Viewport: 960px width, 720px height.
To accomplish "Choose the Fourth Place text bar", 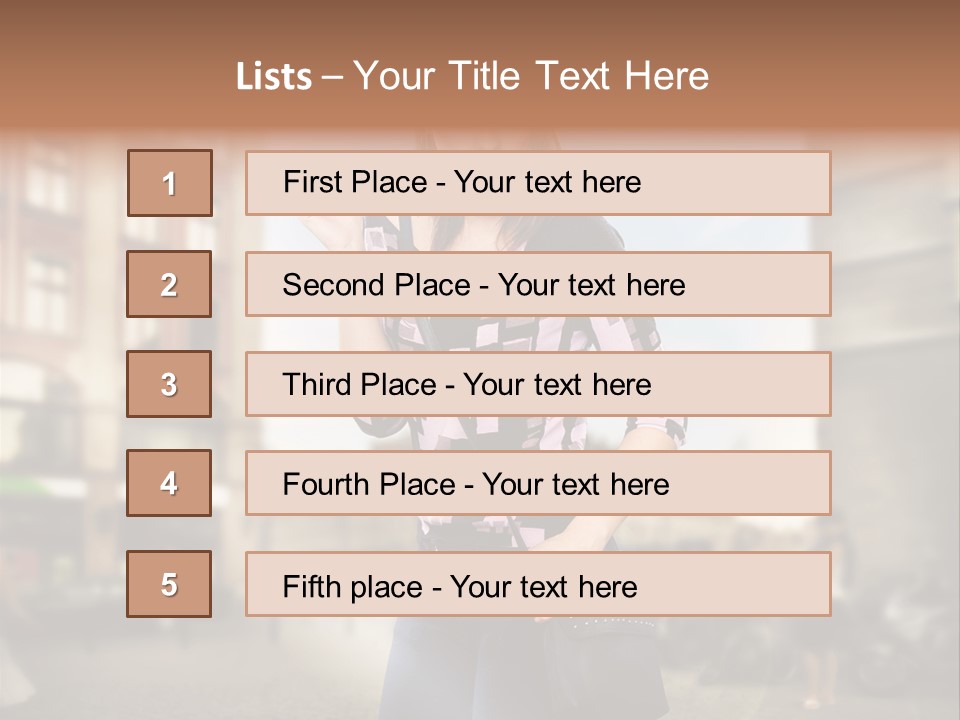I will (x=538, y=483).
